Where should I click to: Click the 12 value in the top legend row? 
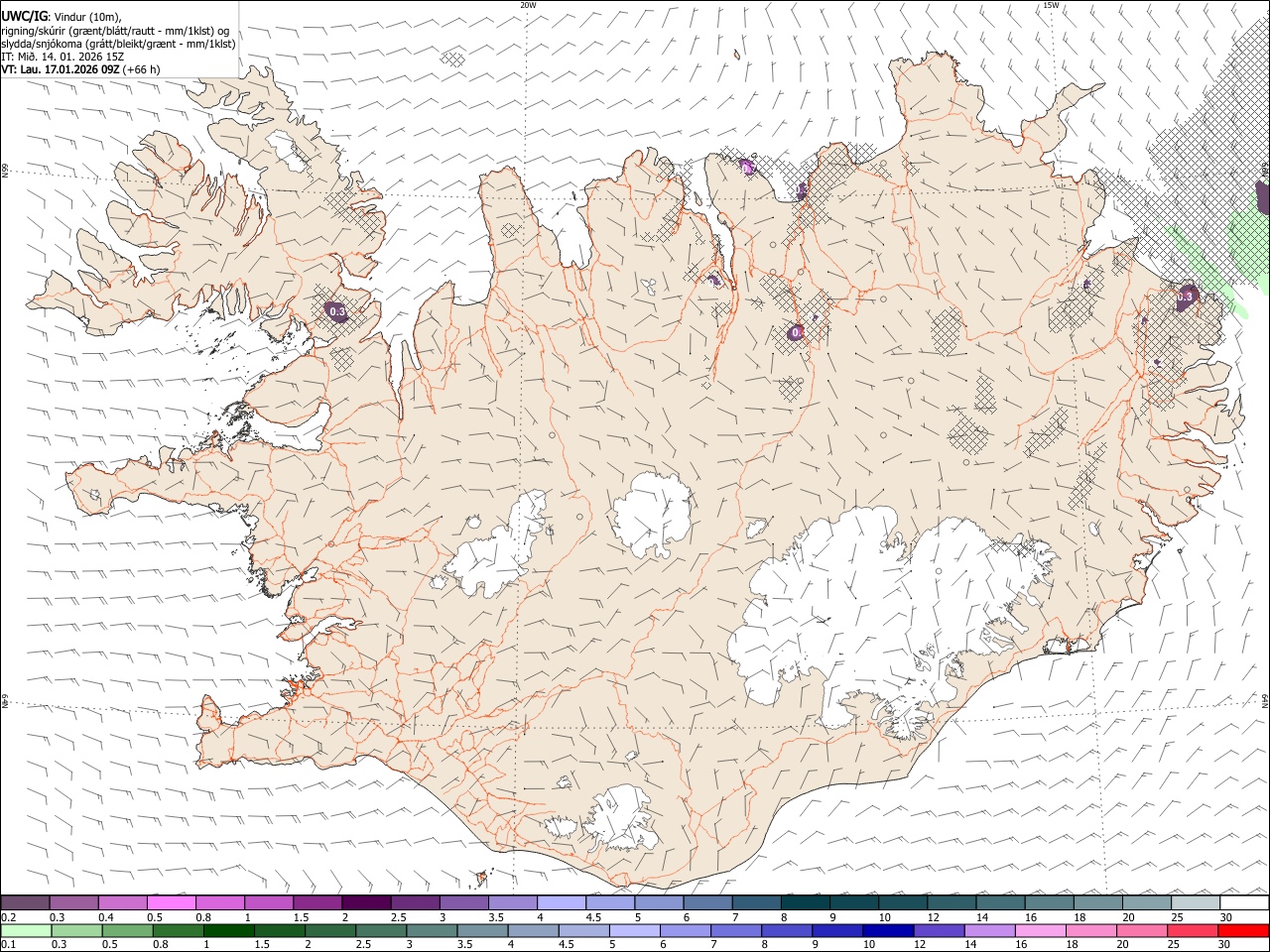934,916
